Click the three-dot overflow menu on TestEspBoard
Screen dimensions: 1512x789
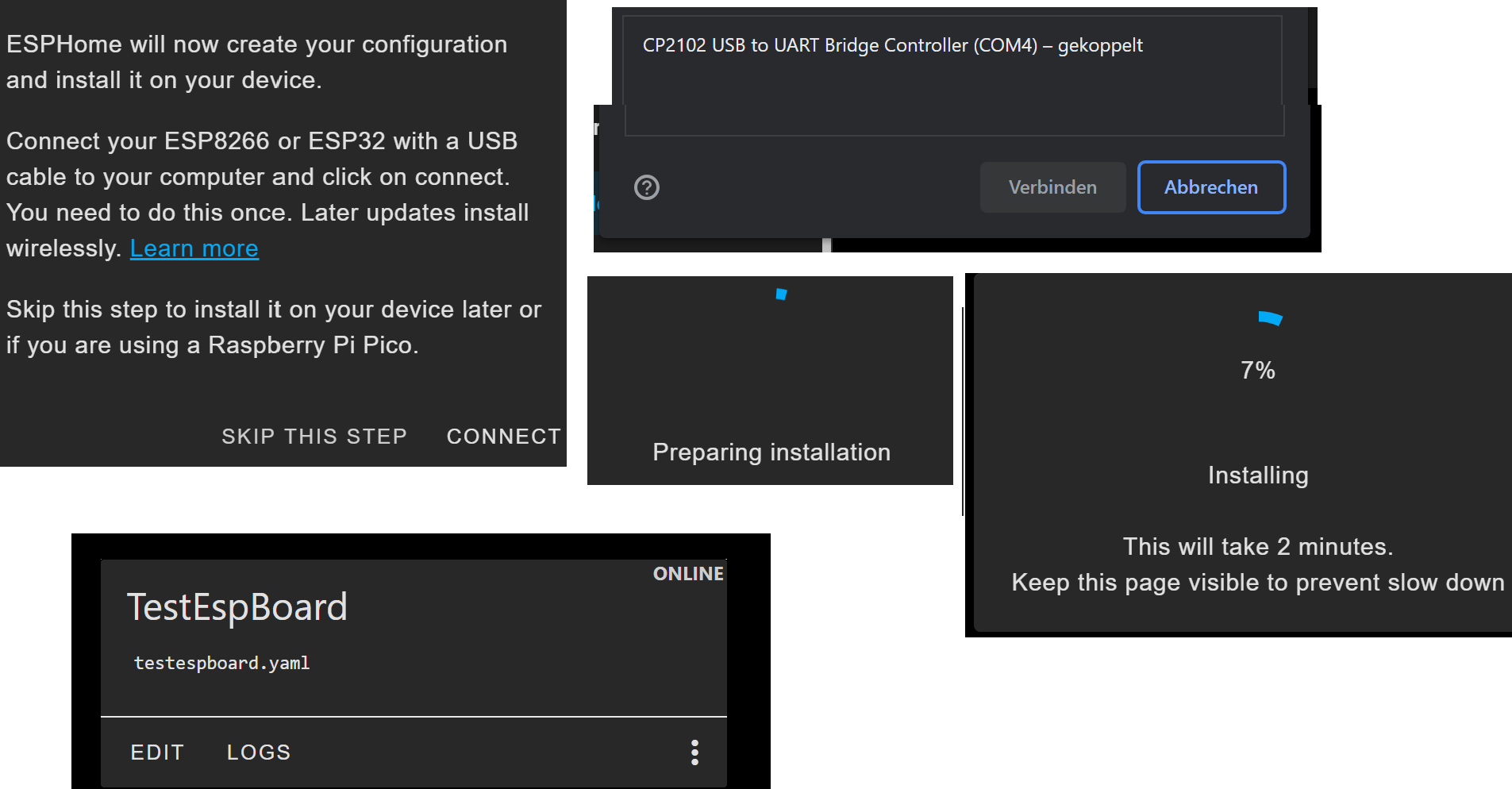tap(694, 752)
